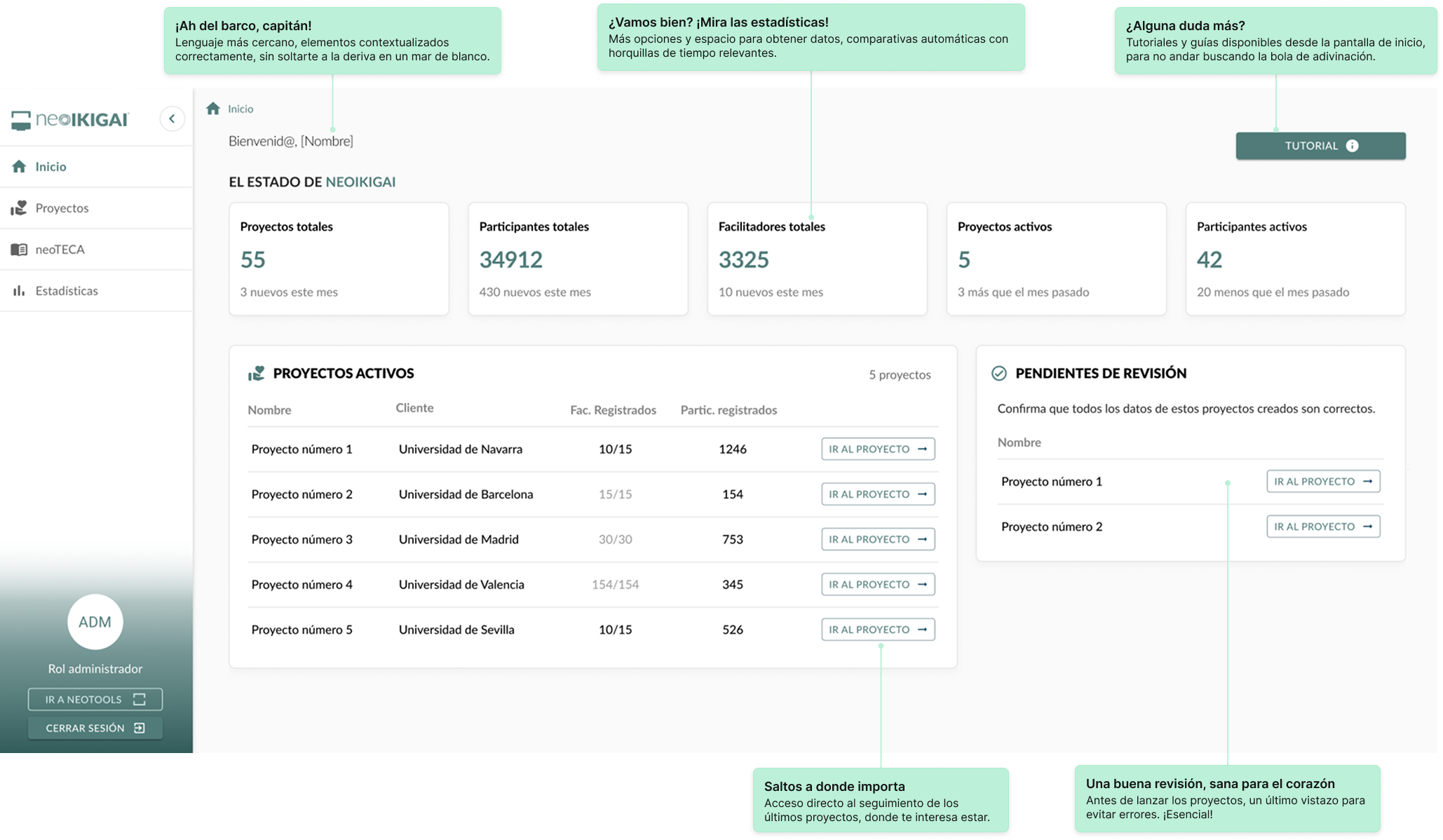
Task: Review Proyecto número 2 in Pendientes de Revisión
Action: coord(1322,526)
